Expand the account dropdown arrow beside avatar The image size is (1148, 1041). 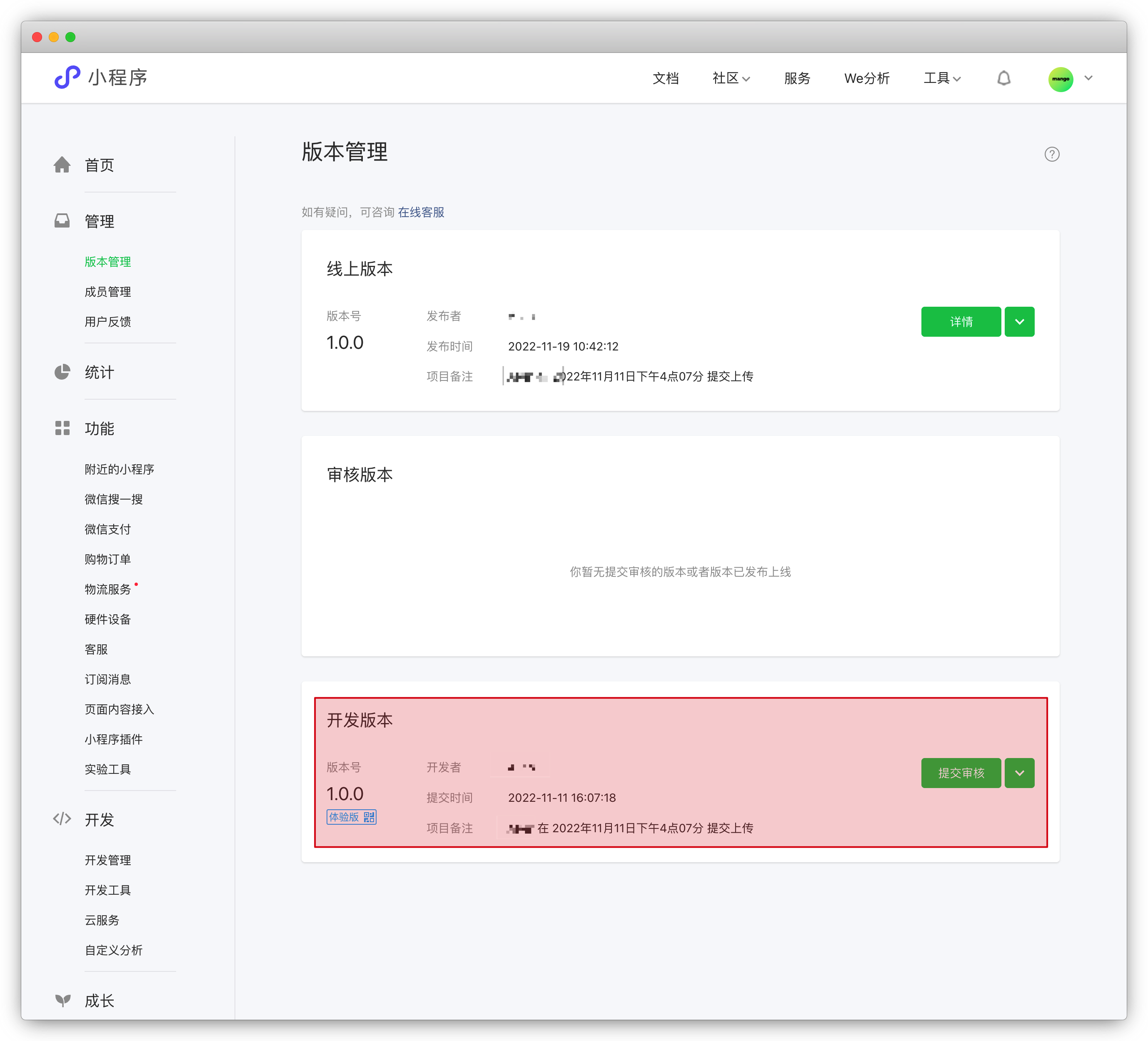(x=1088, y=78)
